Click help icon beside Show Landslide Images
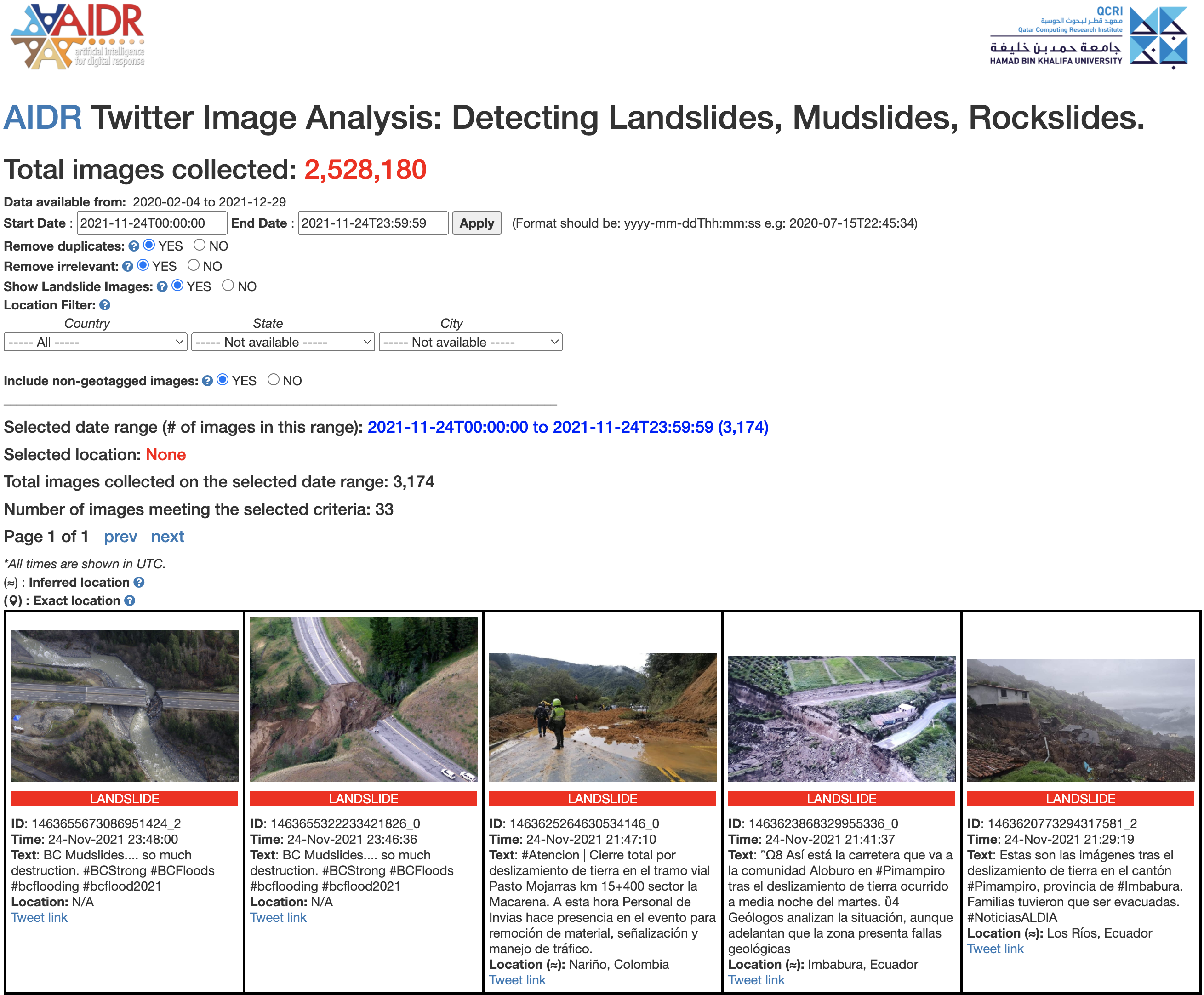1204x995 pixels. coord(162,286)
